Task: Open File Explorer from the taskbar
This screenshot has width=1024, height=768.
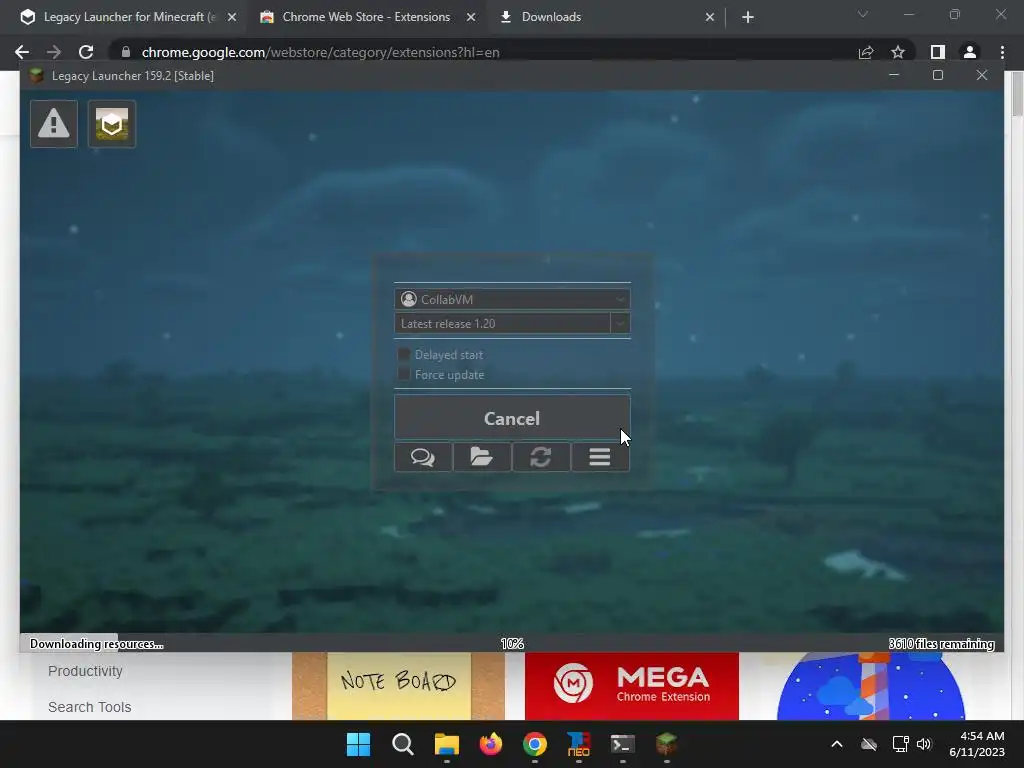Action: click(447, 744)
